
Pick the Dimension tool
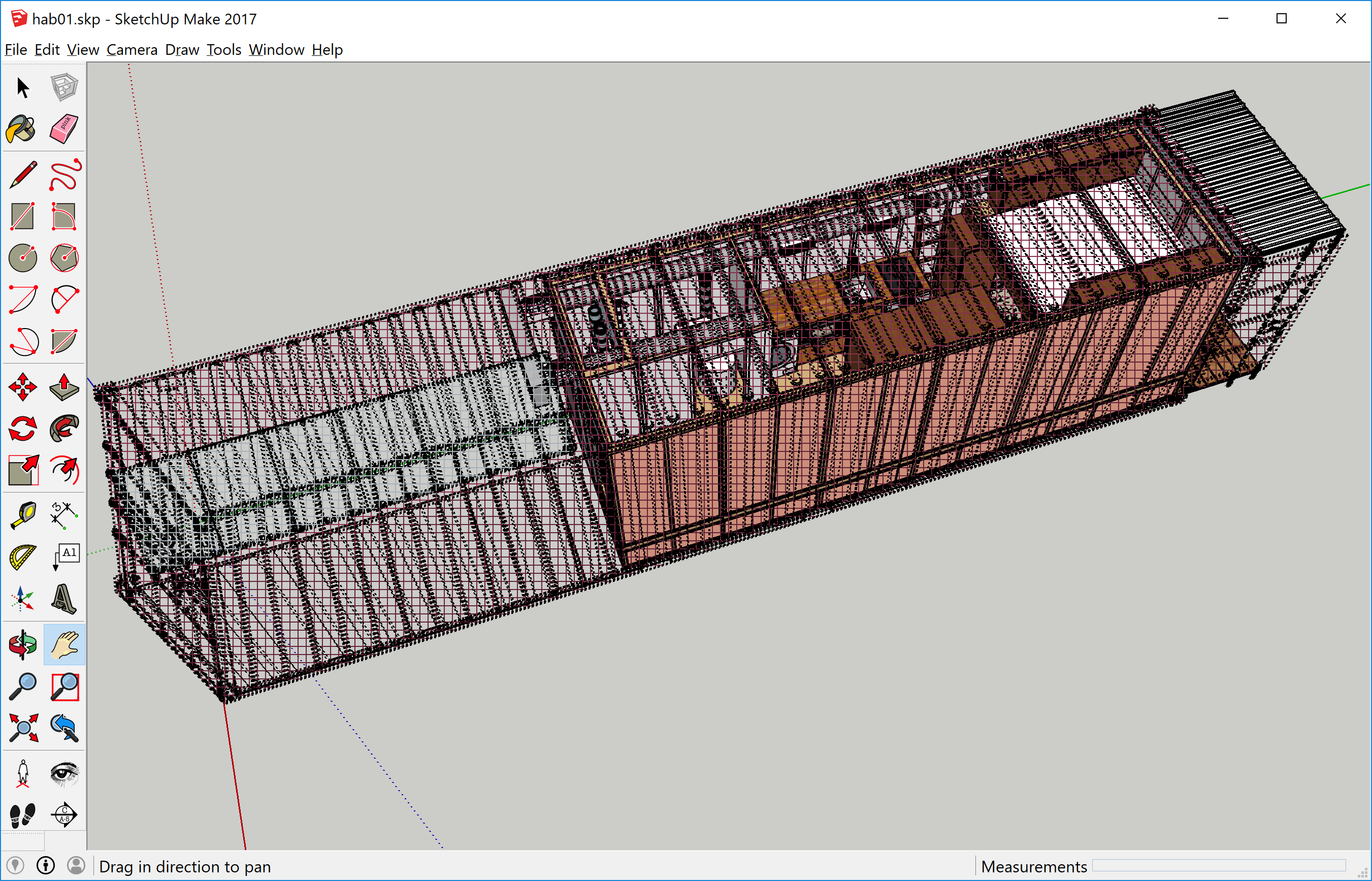click(x=64, y=516)
